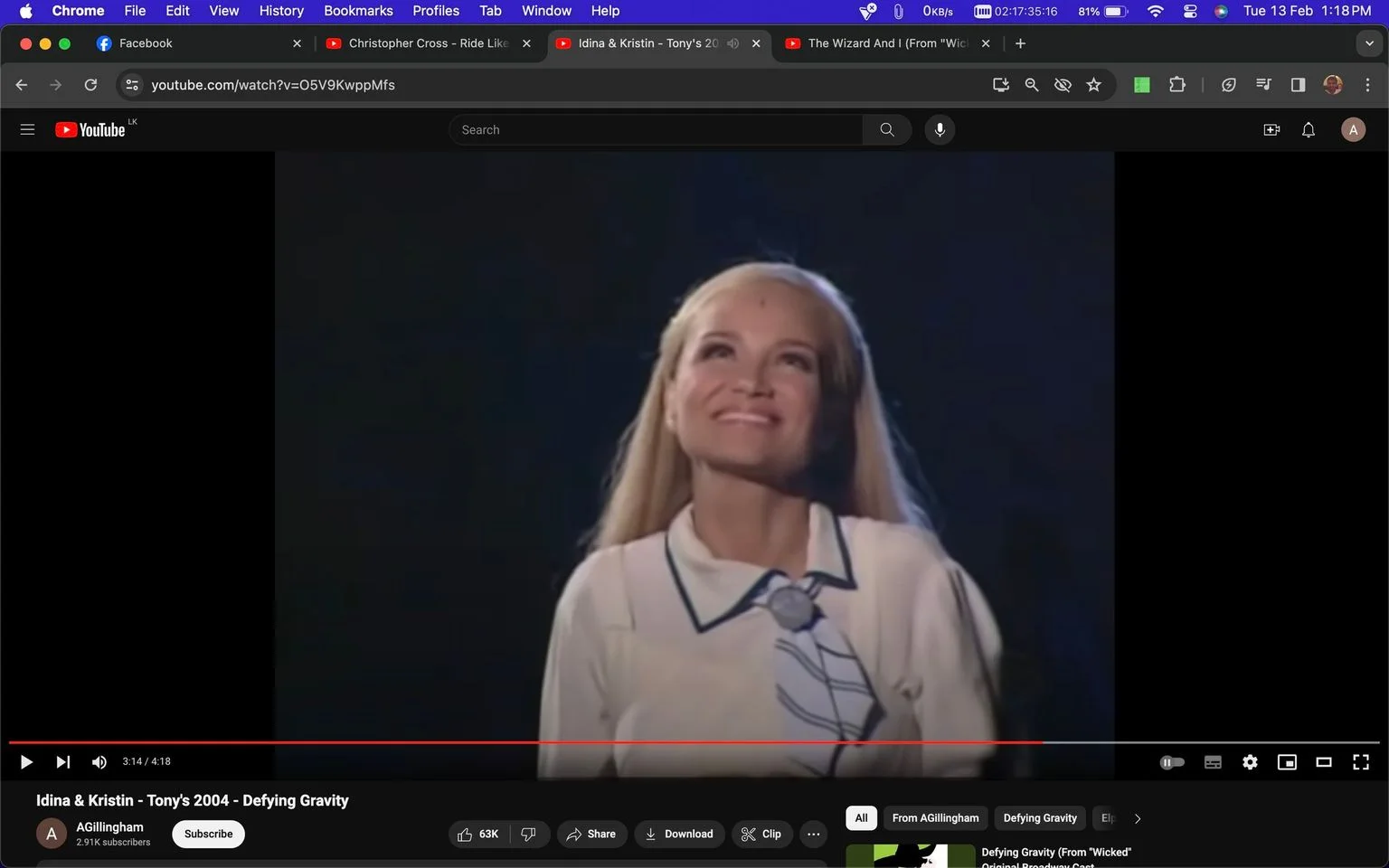Screen dimensions: 1389x868
Task: Download the video
Action: coord(679,834)
